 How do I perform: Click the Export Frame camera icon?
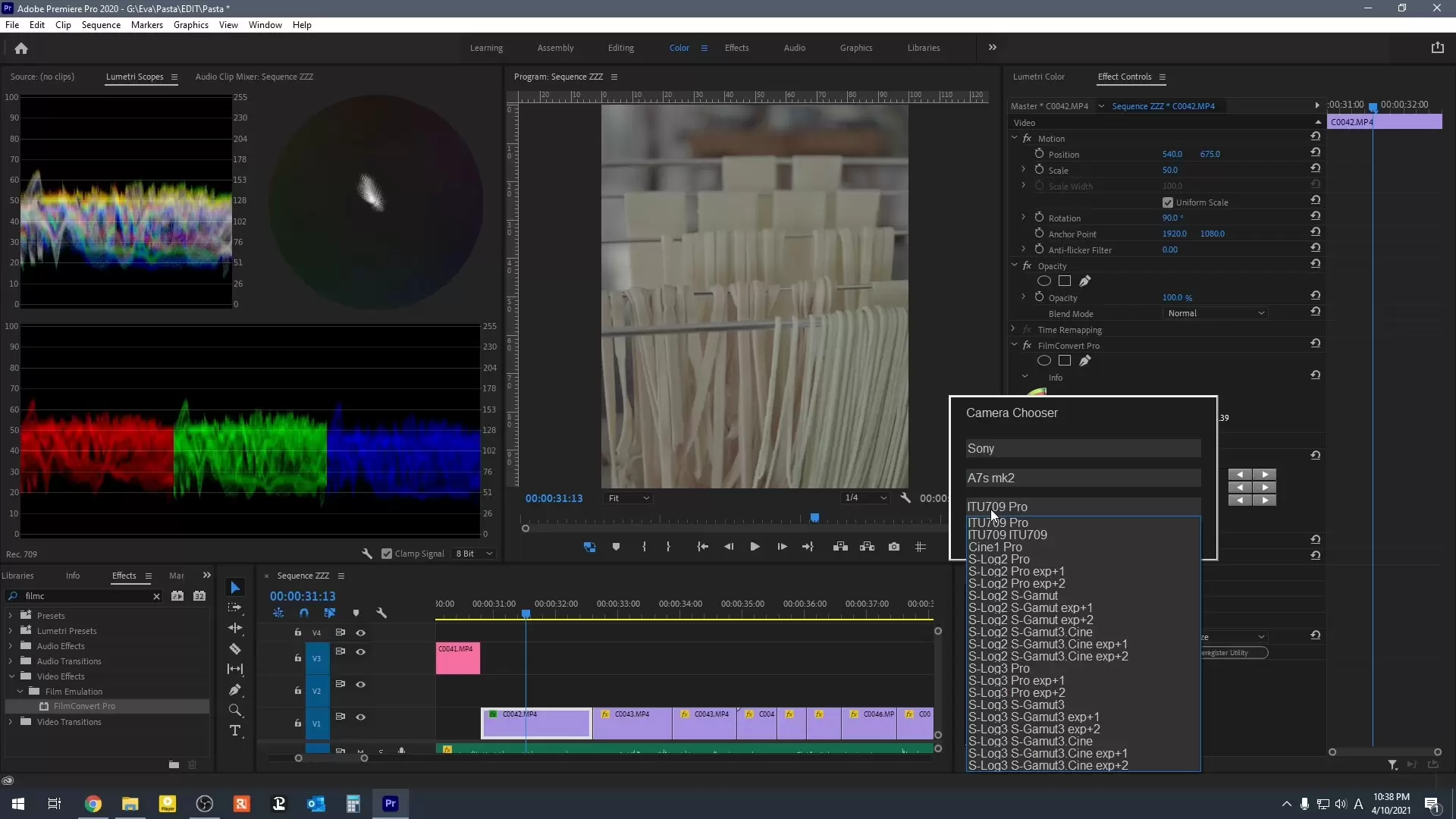point(894,547)
